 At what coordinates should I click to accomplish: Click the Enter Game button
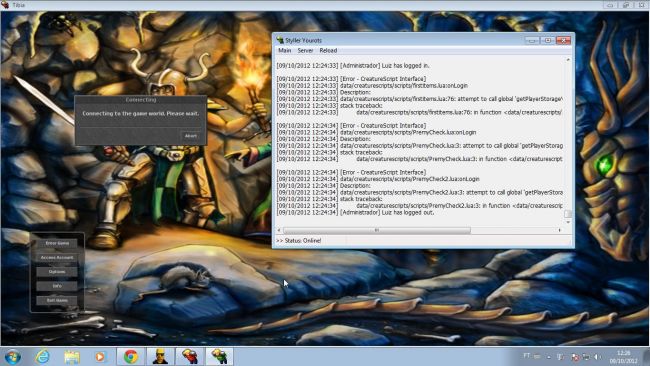[x=57, y=243]
